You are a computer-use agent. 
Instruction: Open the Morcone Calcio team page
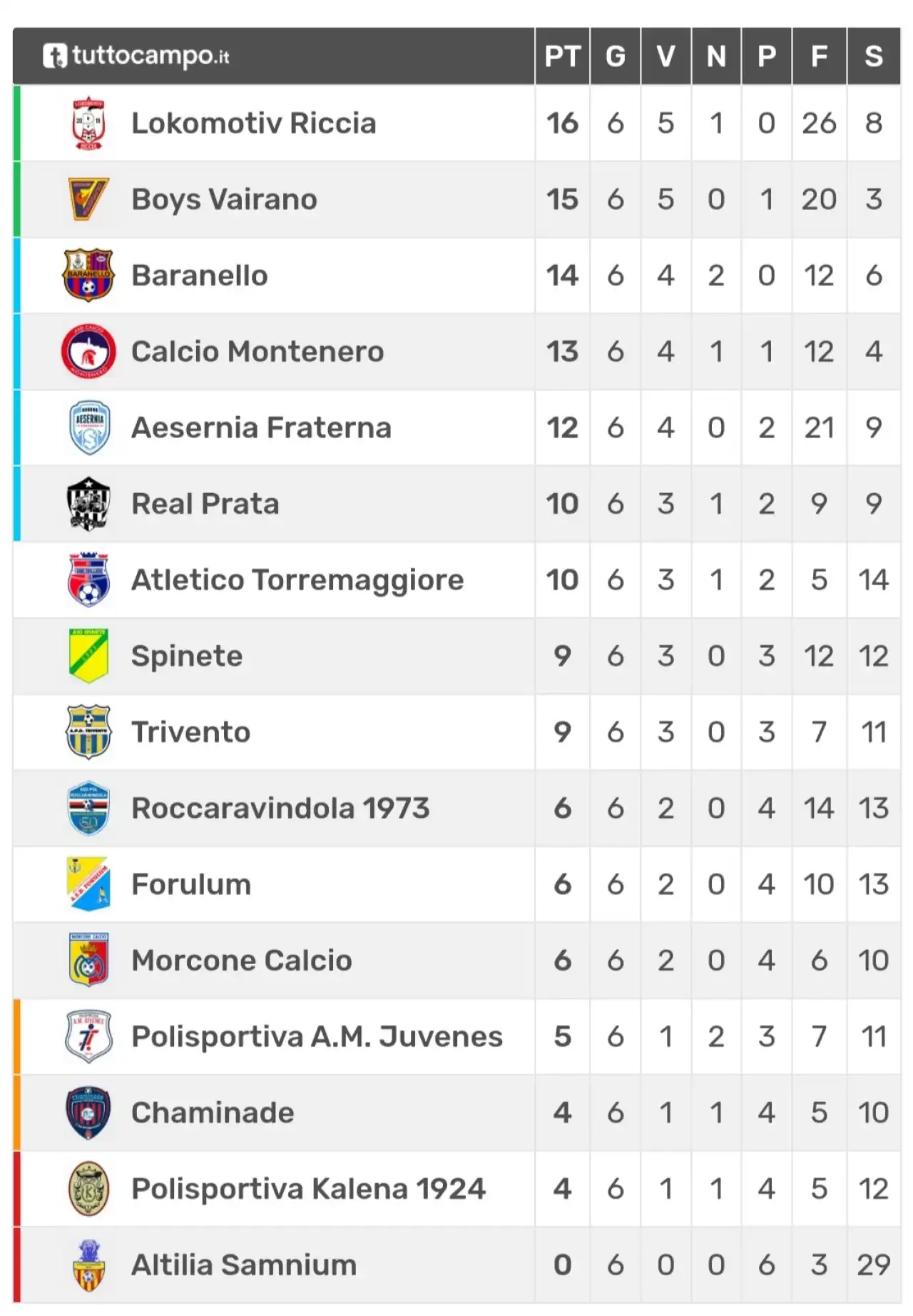242,961
